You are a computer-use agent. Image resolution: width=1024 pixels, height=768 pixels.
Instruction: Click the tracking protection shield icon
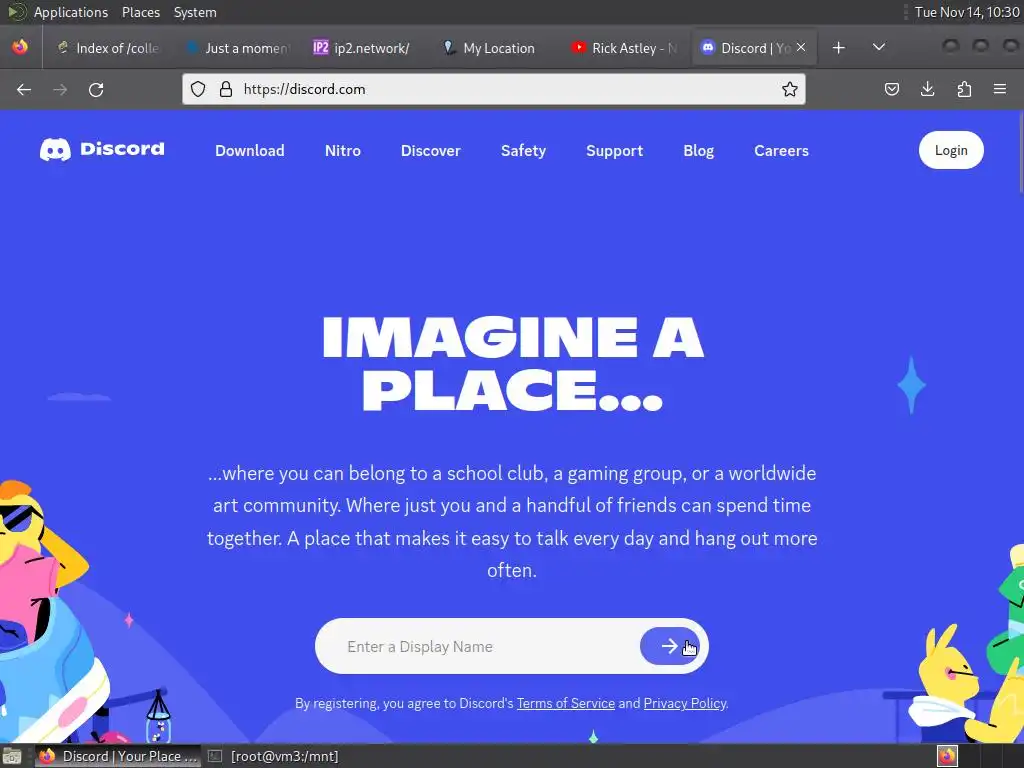(x=198, y=89)
